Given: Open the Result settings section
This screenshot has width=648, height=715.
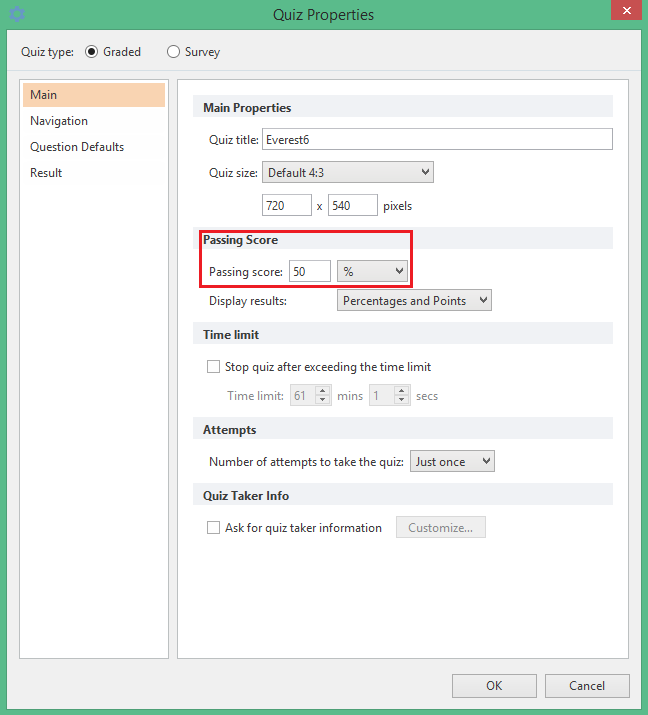Looking at the screenshot, I should coord(94,173).
